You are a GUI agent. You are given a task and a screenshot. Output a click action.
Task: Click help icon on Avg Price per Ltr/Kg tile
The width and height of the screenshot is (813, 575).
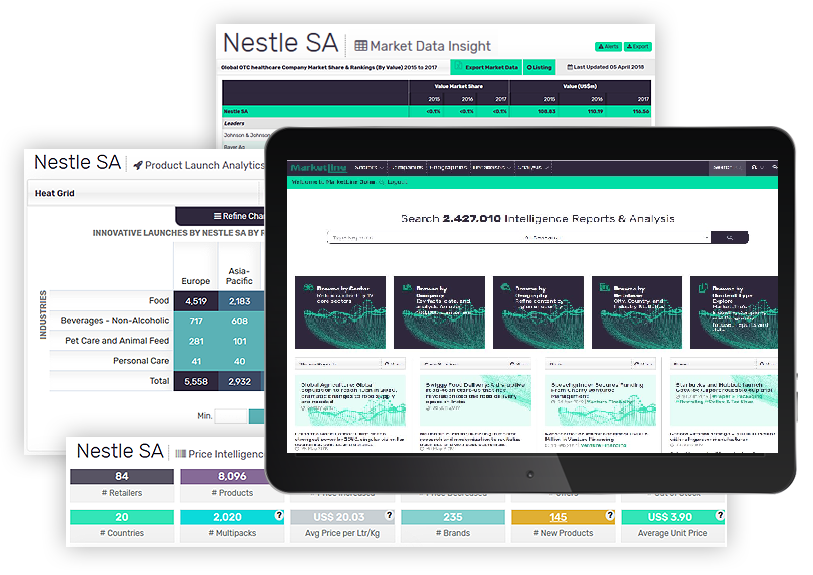point(389,515)
